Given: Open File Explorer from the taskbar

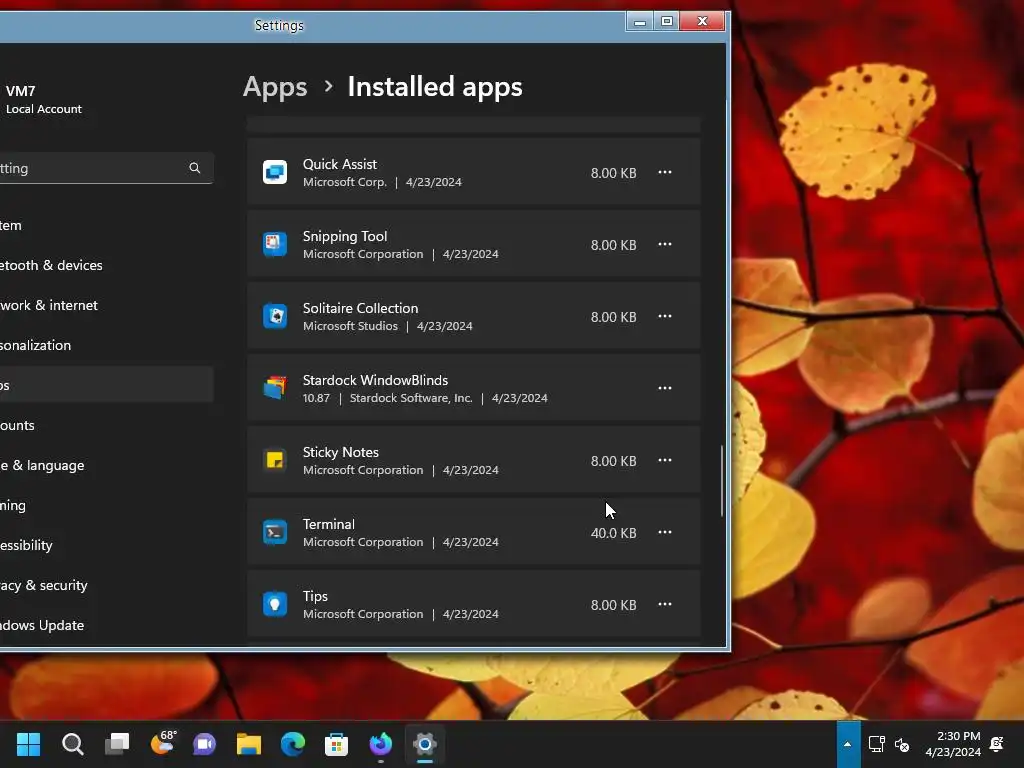Looking at the screenshot, I should click(x=248, y=744).
